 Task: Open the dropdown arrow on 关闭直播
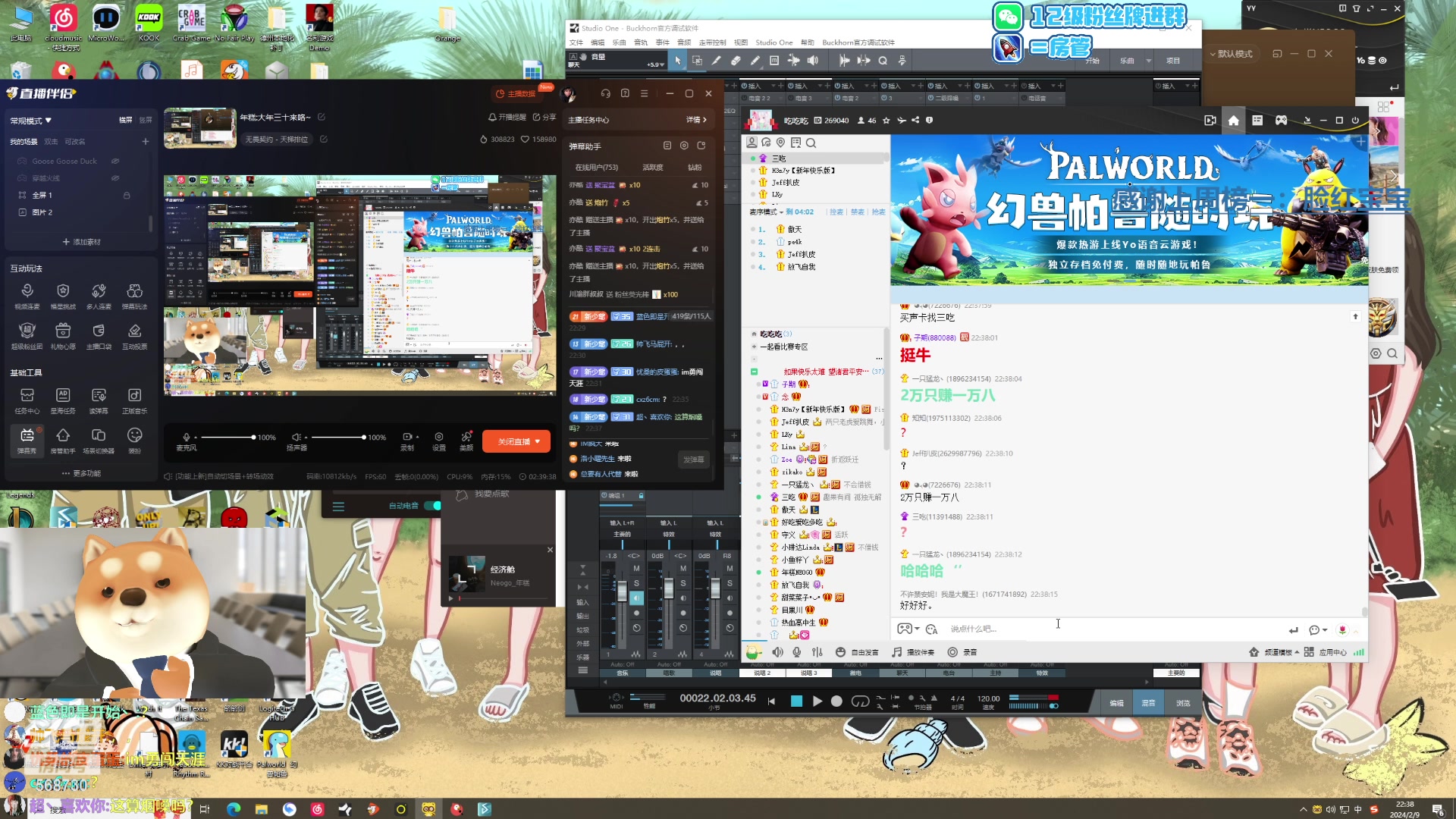538,442
